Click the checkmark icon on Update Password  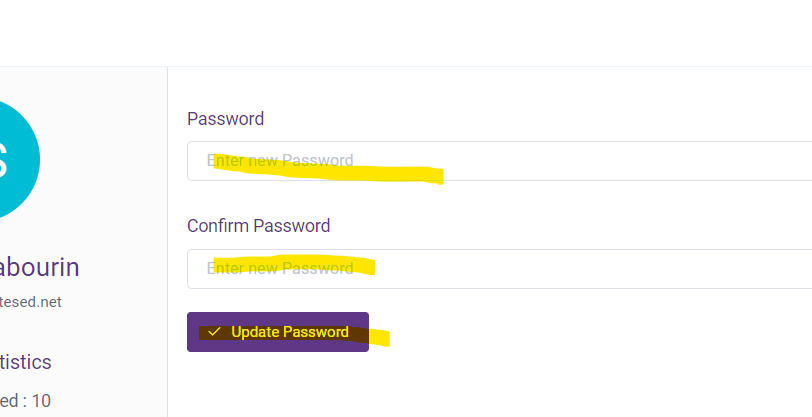click(214, 332)
